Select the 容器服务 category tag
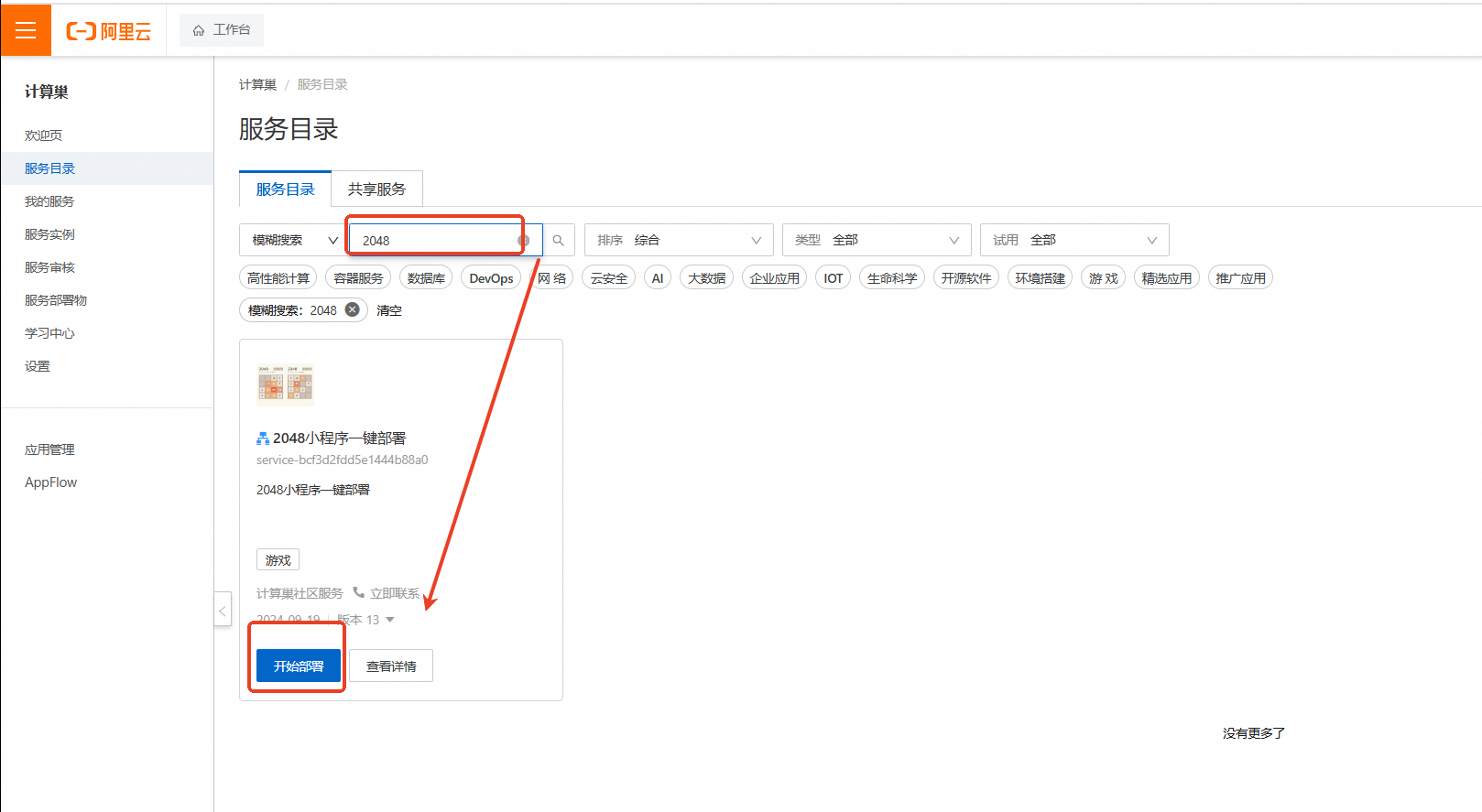This screenshot has width=1482, height=812. coord(358,278)
